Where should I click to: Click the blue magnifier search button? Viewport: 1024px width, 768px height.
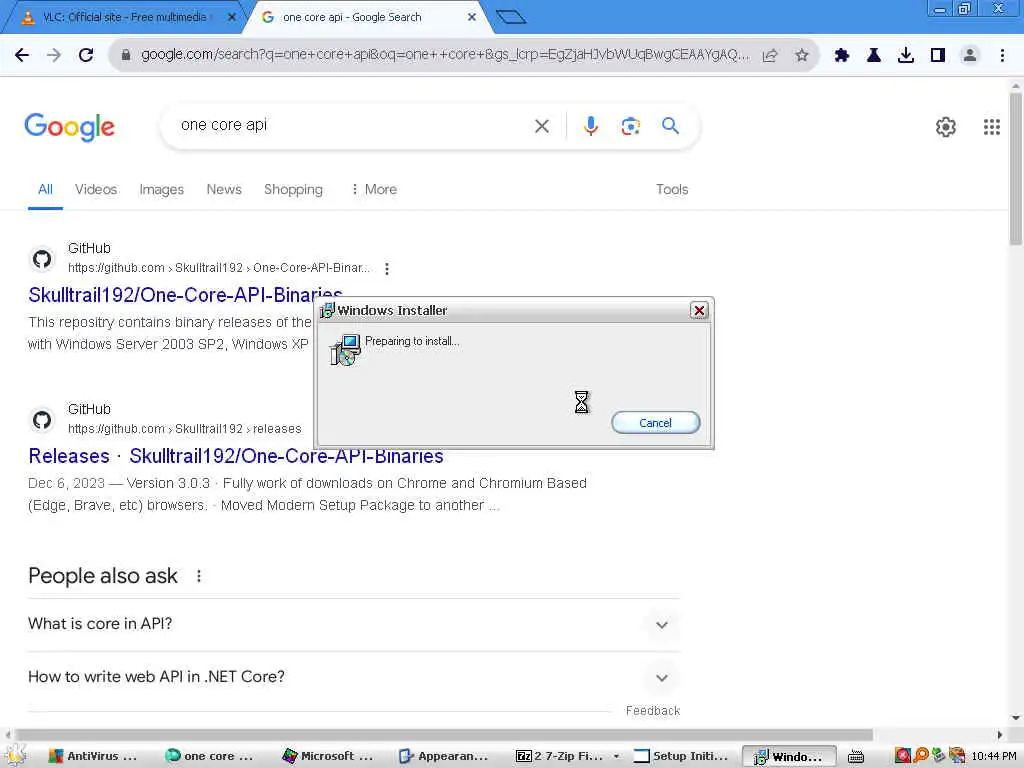coord(671,125)
